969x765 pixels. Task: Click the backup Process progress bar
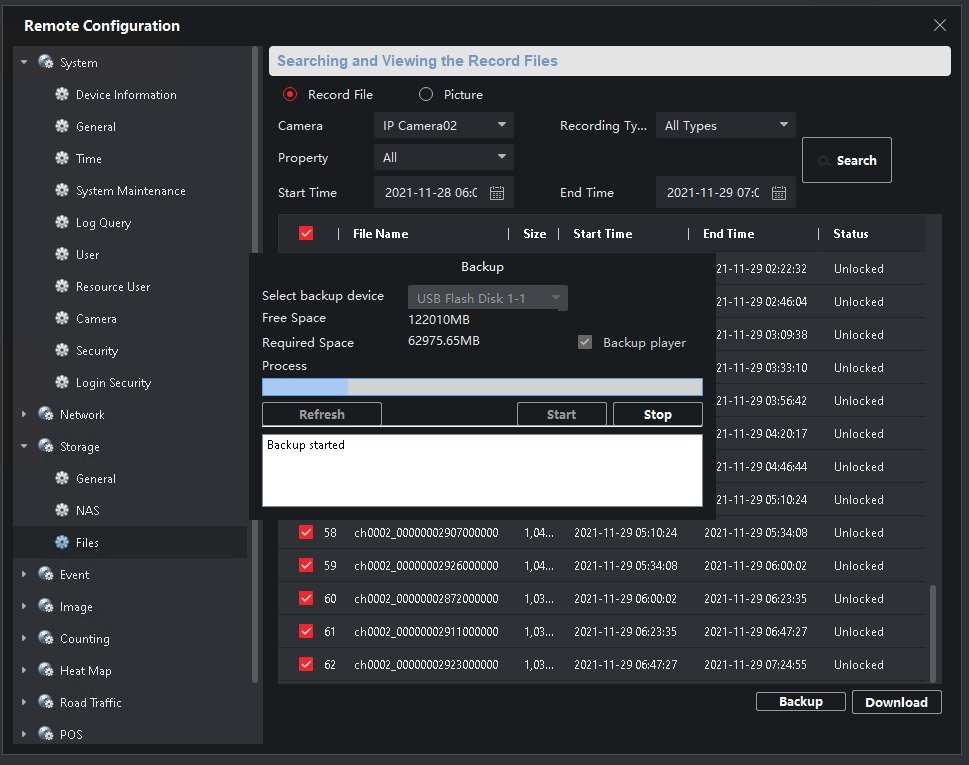[x=481, y=387]
